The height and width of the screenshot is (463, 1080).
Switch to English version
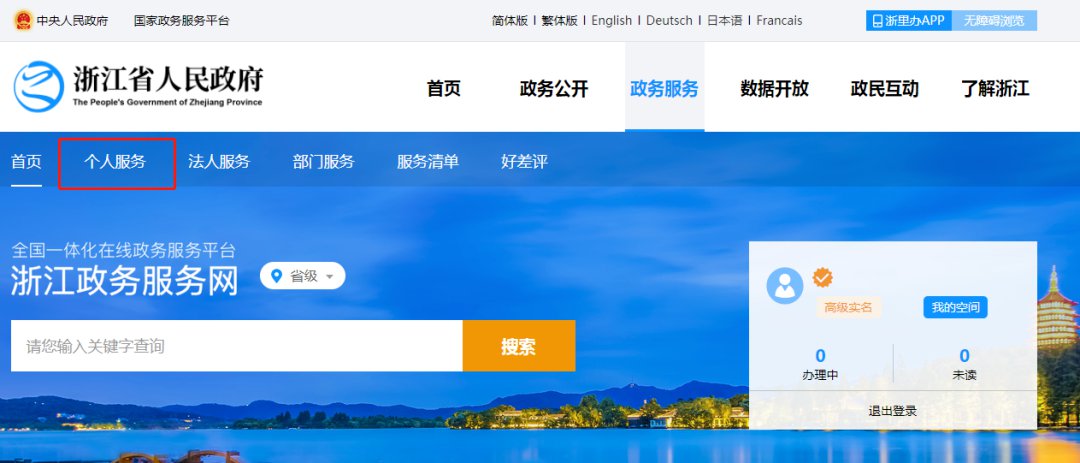tap(612, 21)
